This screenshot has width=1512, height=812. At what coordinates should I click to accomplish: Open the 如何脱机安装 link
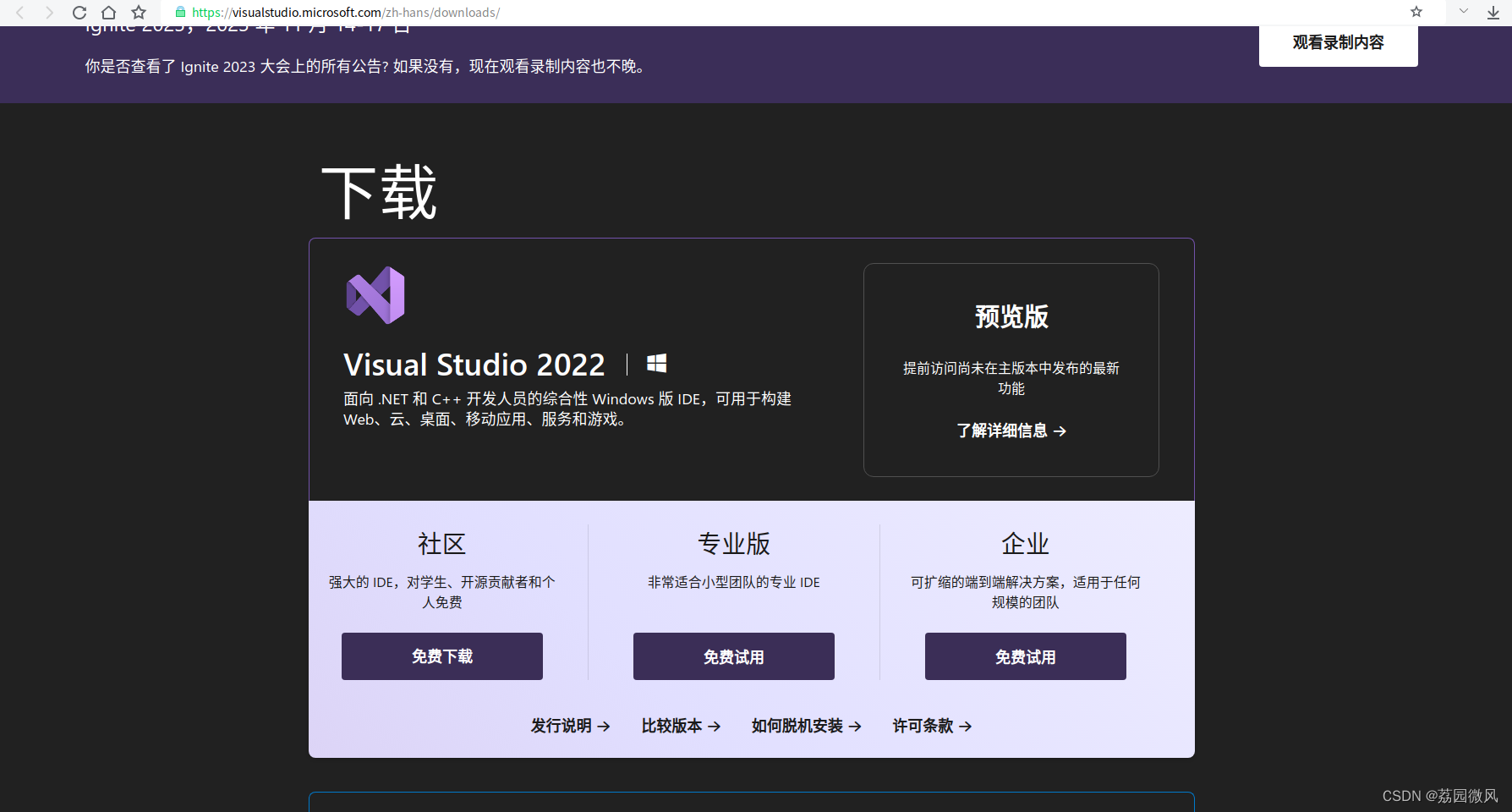tap(807, 726)
